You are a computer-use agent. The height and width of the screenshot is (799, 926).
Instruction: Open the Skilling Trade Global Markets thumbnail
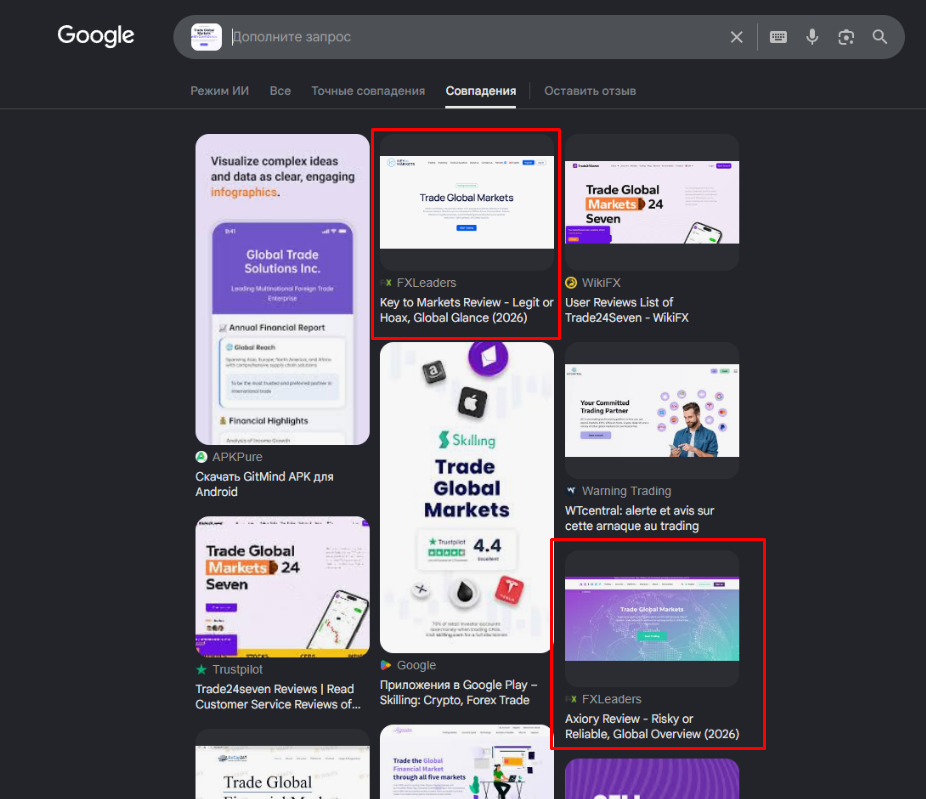[x=467, y=497]
